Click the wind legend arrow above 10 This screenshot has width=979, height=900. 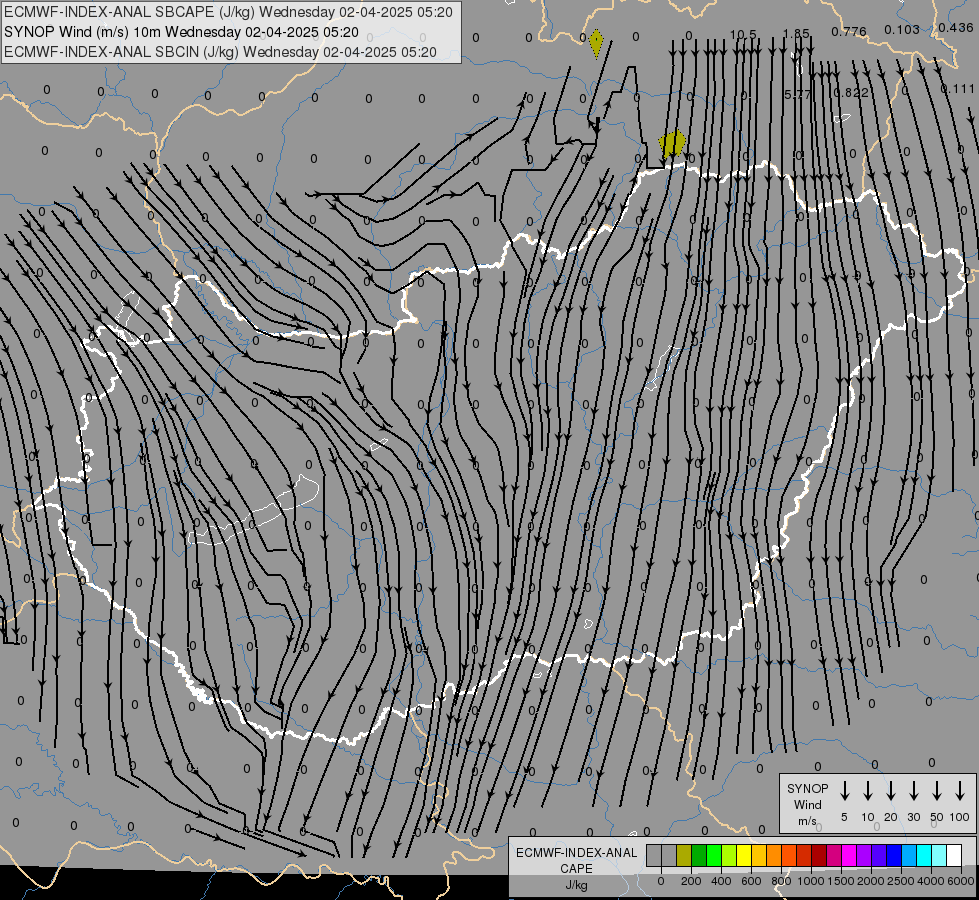(x=867, y=790)
